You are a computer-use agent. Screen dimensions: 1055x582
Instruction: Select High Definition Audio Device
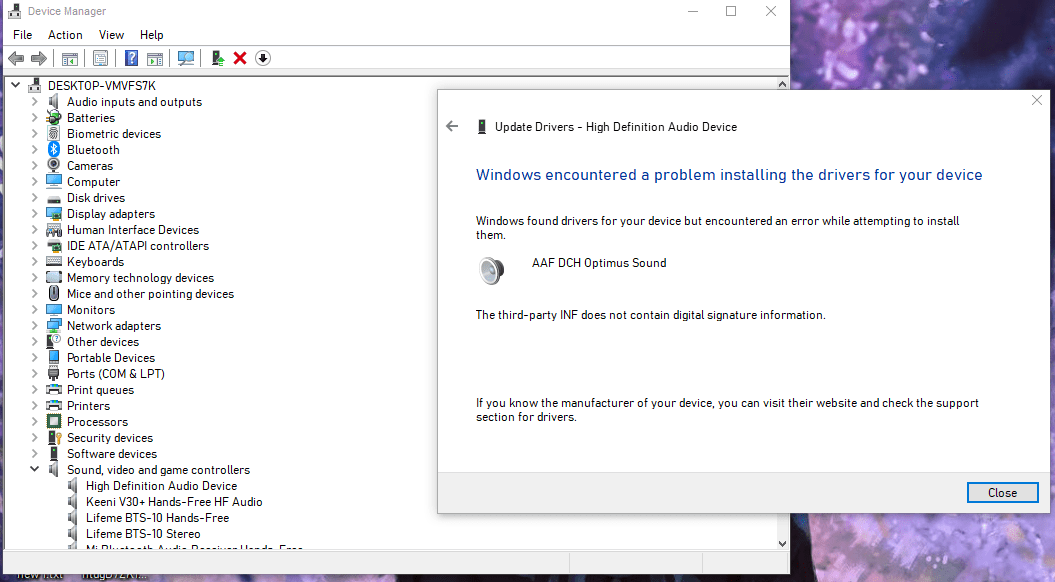[x=161, y=486]
